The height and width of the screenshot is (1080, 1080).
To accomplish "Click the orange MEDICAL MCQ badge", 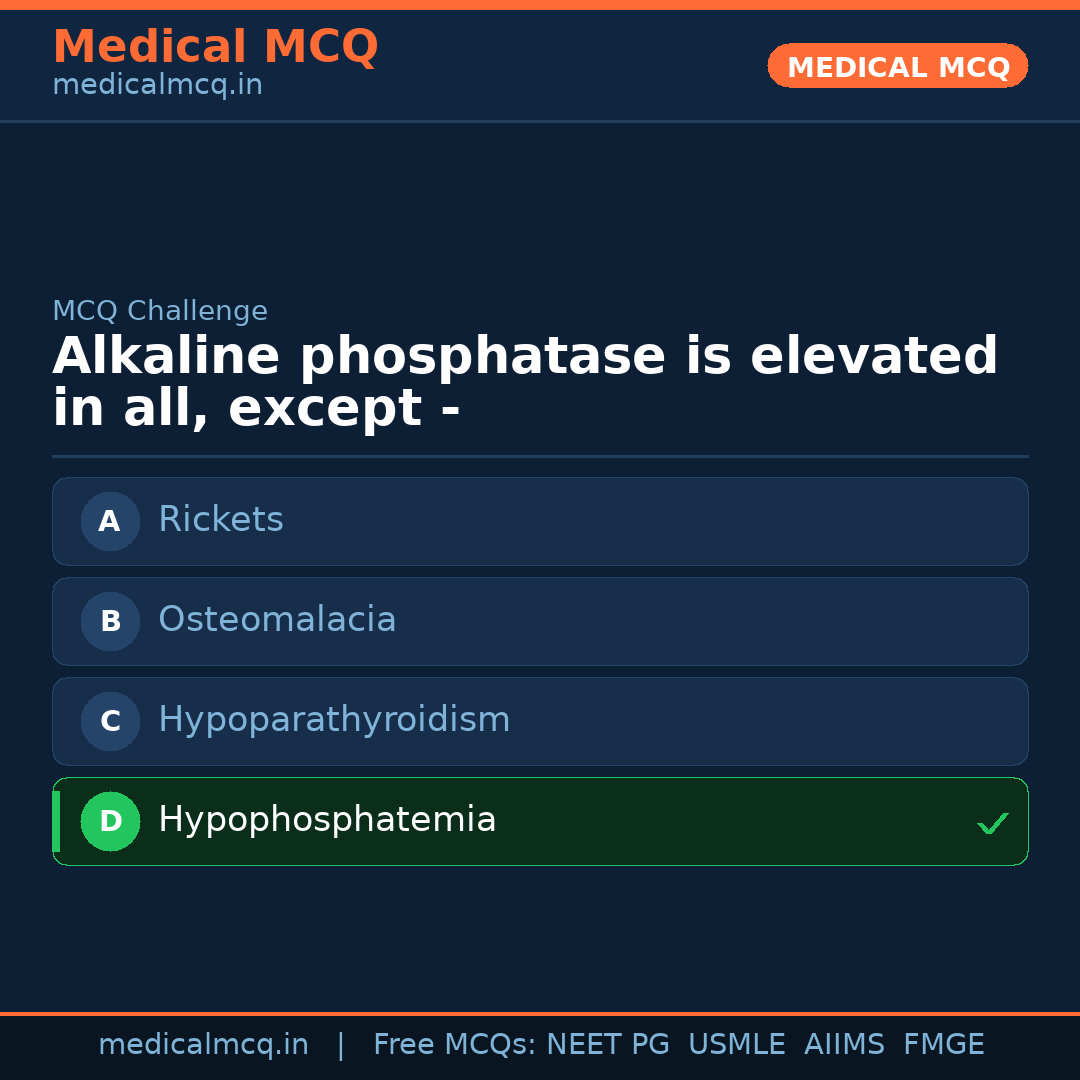I will pyautogui.click(x=897, y=66).
